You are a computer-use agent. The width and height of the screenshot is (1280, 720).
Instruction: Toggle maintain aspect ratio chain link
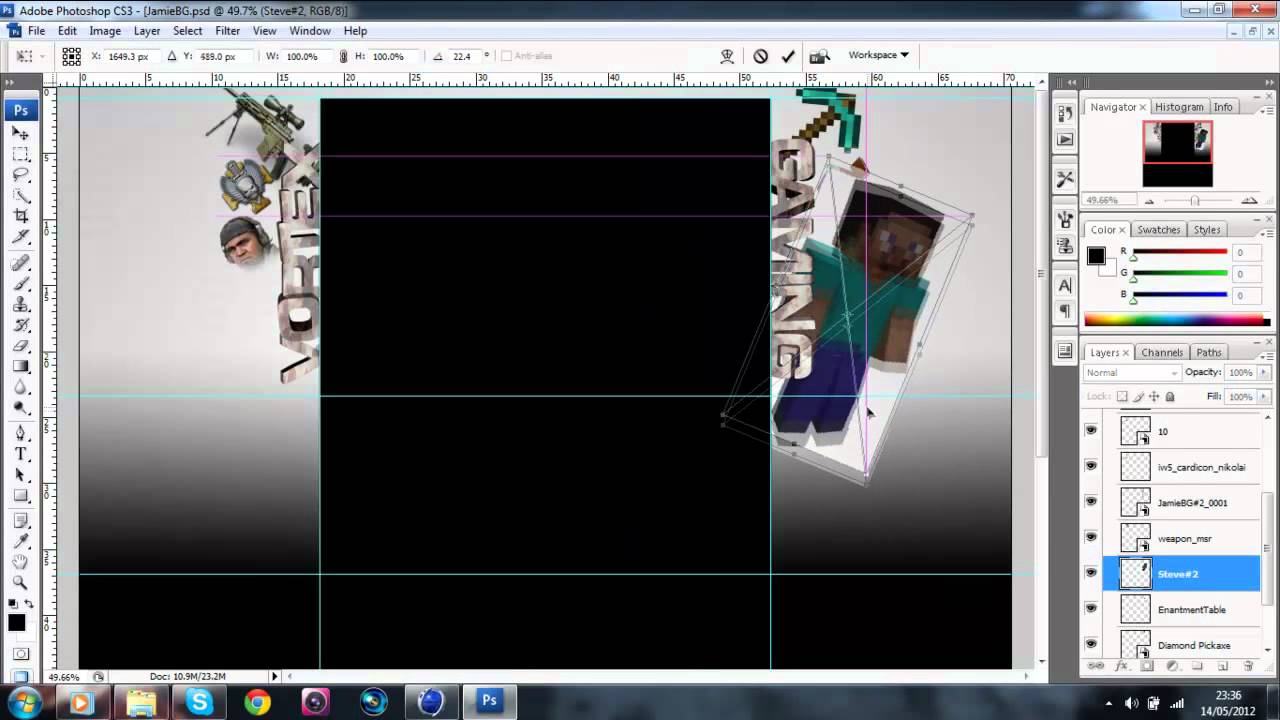point(344,56)
